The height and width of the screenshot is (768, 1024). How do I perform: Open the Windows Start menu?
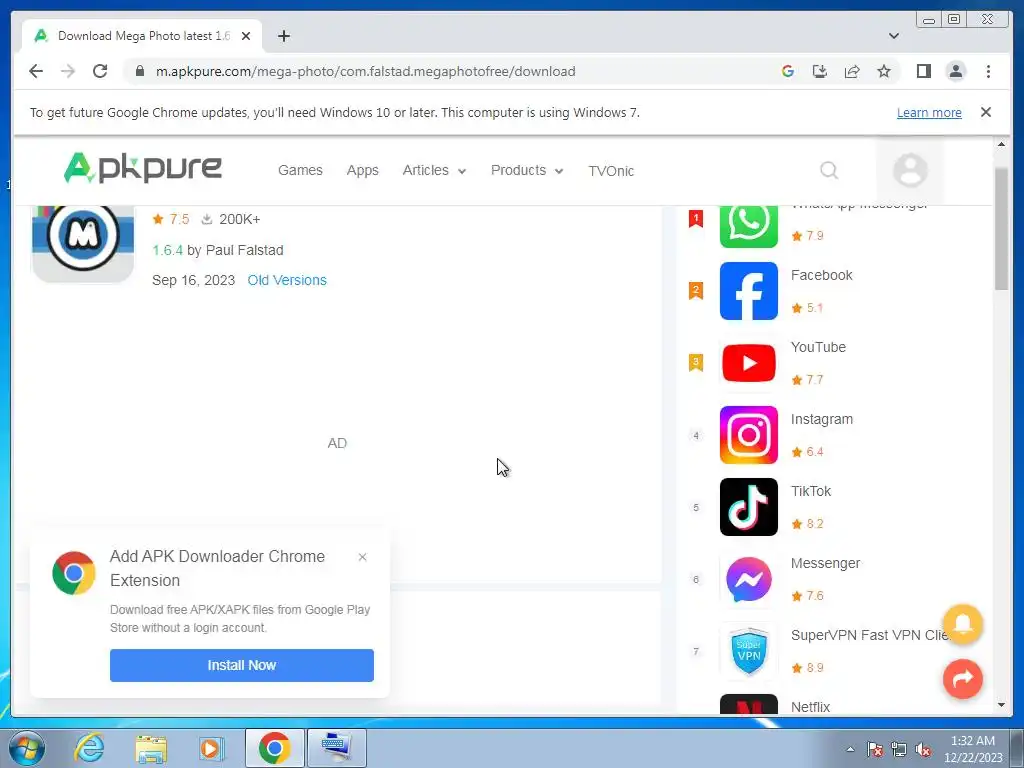coord(27,748)
